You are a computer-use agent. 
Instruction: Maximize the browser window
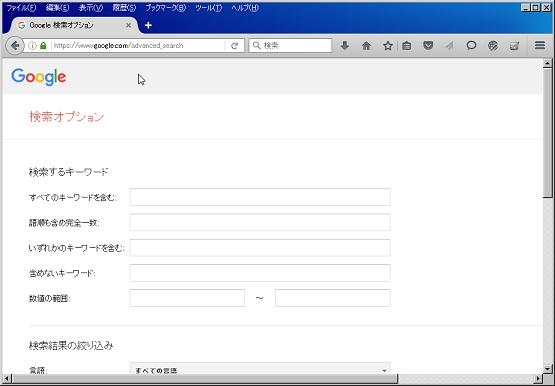[536, 7]
